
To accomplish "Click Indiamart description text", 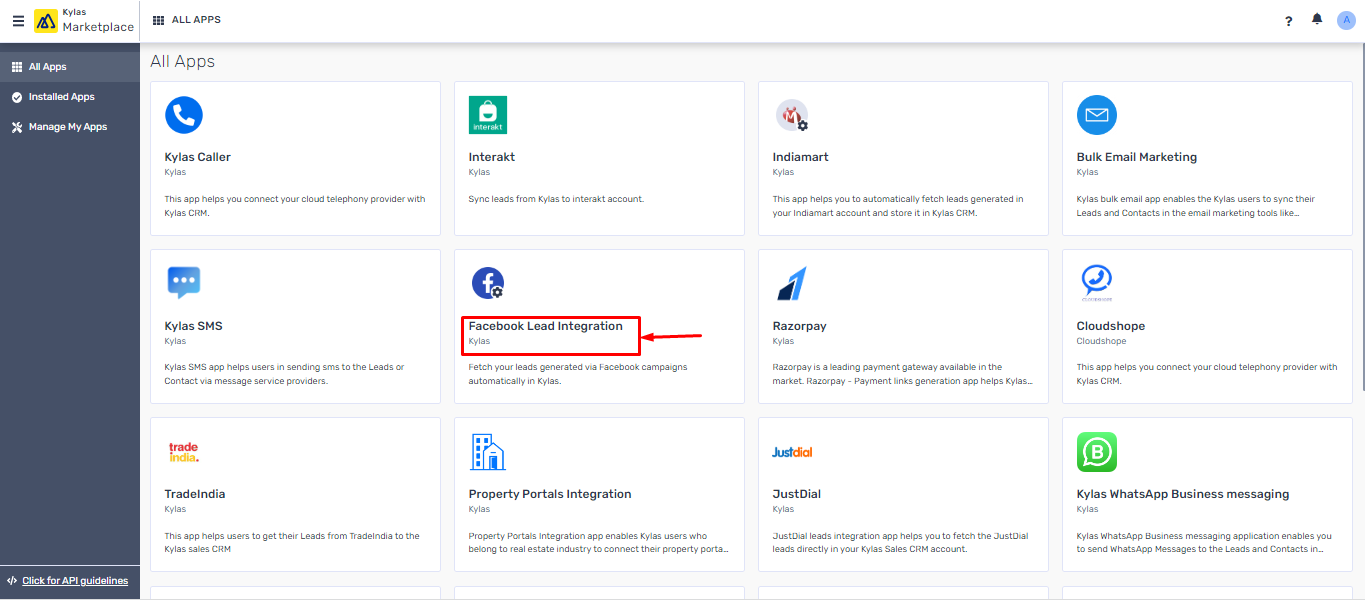I will click(898, 205).
